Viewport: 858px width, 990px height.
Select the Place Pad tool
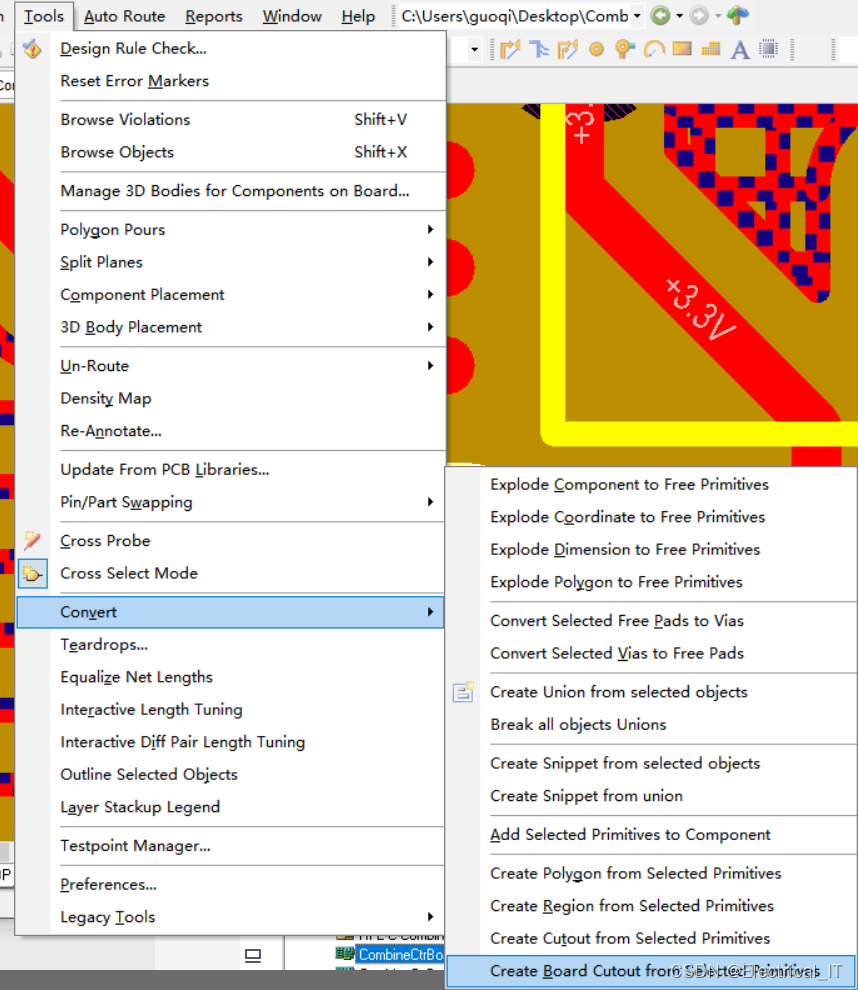[597, 49]
